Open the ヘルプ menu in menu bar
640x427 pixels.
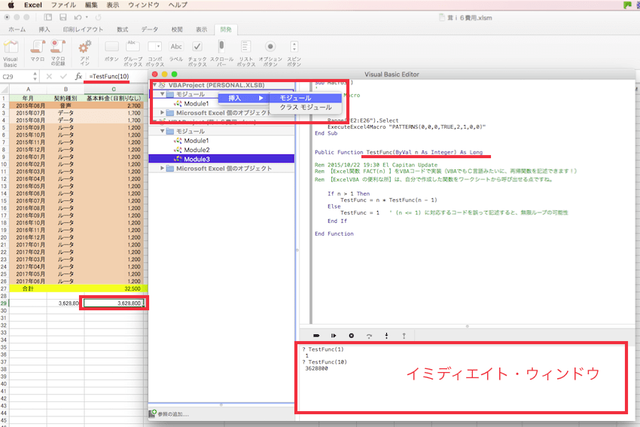click(x=178, y=5)
